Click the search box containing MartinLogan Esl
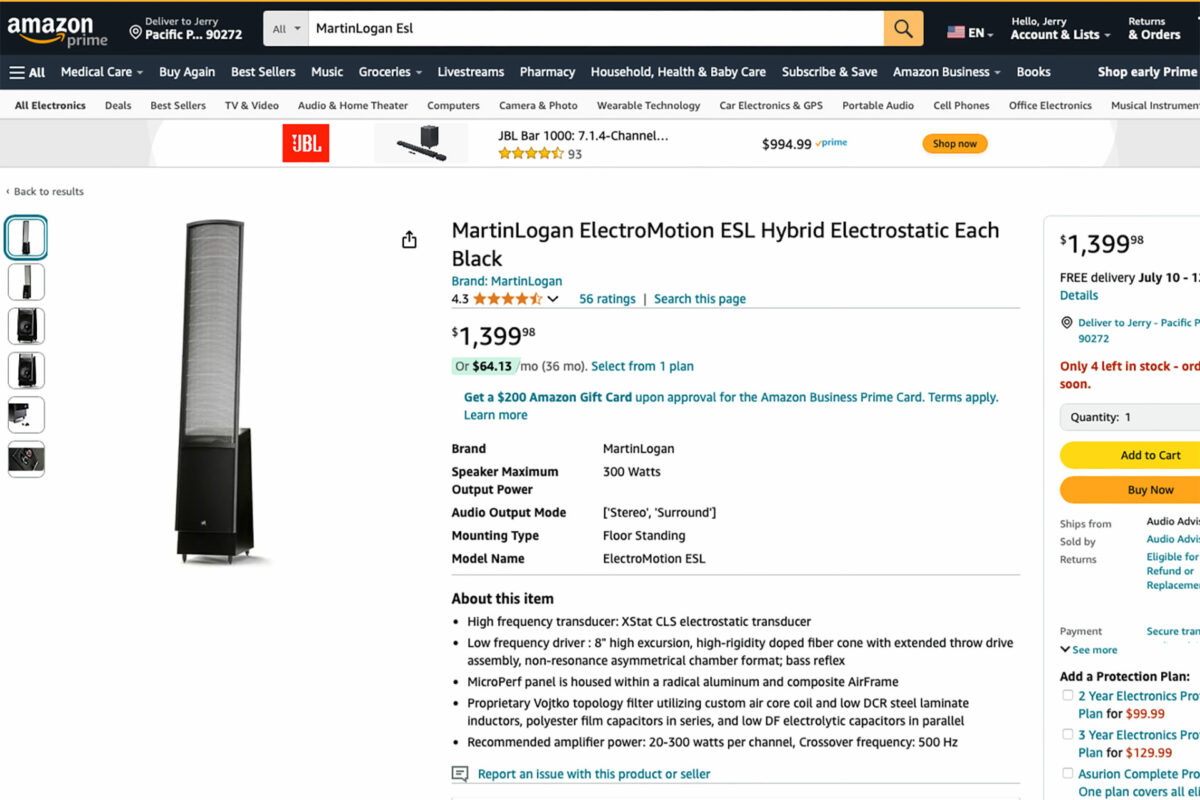Image resolution: width=1200 pixels, height=800 pixels. [x=596, y=29]
